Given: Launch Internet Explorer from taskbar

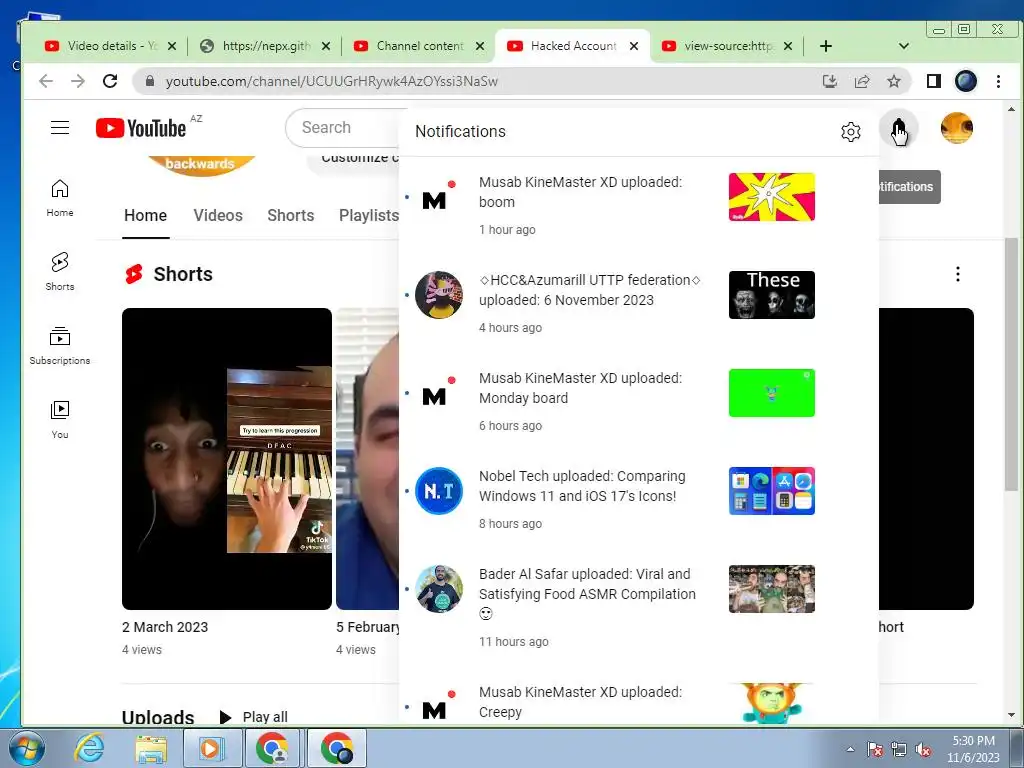Looking at the screenshot, I should 89,748.
